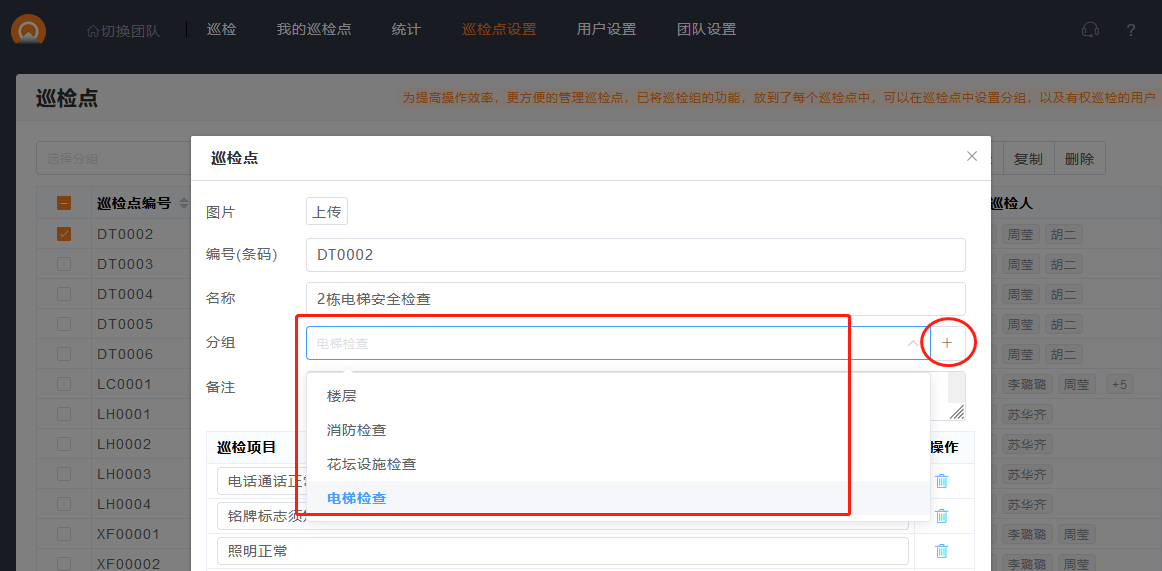Click the plus icon beside group field
Image resolution: width=1162 pixels, height=571 pixels.
point(947,343)
